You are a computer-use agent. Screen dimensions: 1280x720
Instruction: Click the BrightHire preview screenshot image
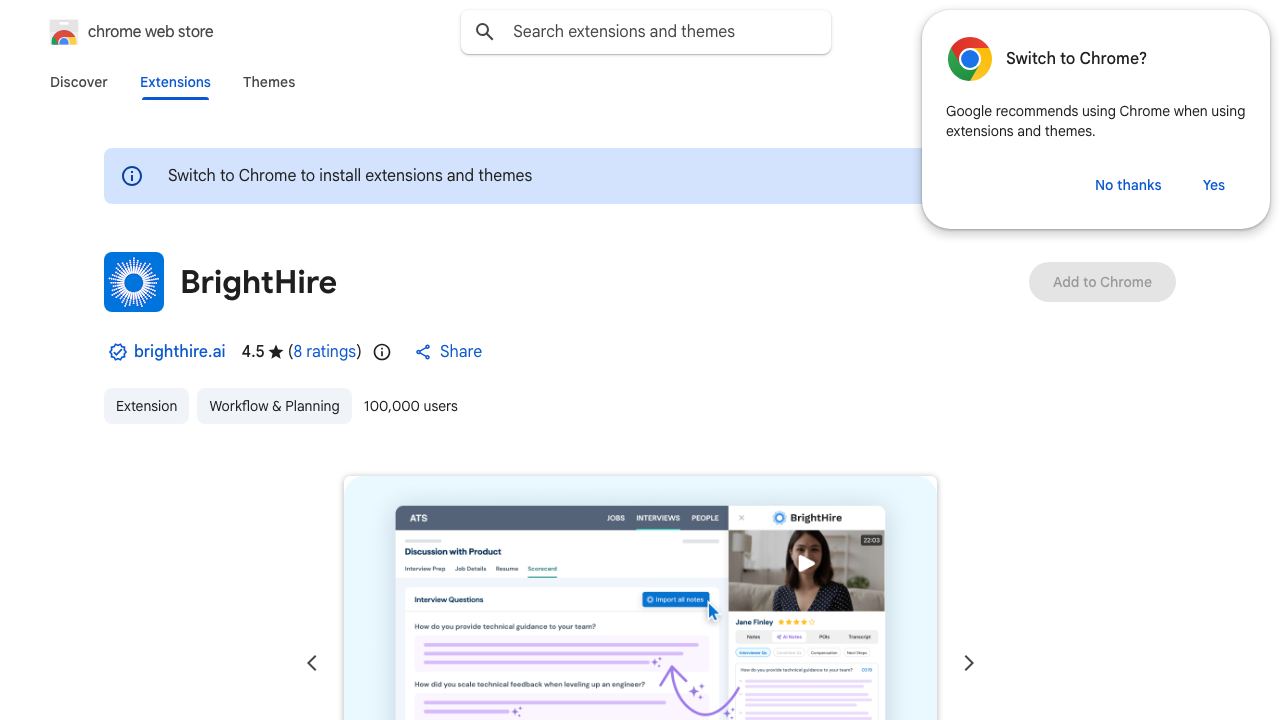pyautogui.click(x=640, y=598)
